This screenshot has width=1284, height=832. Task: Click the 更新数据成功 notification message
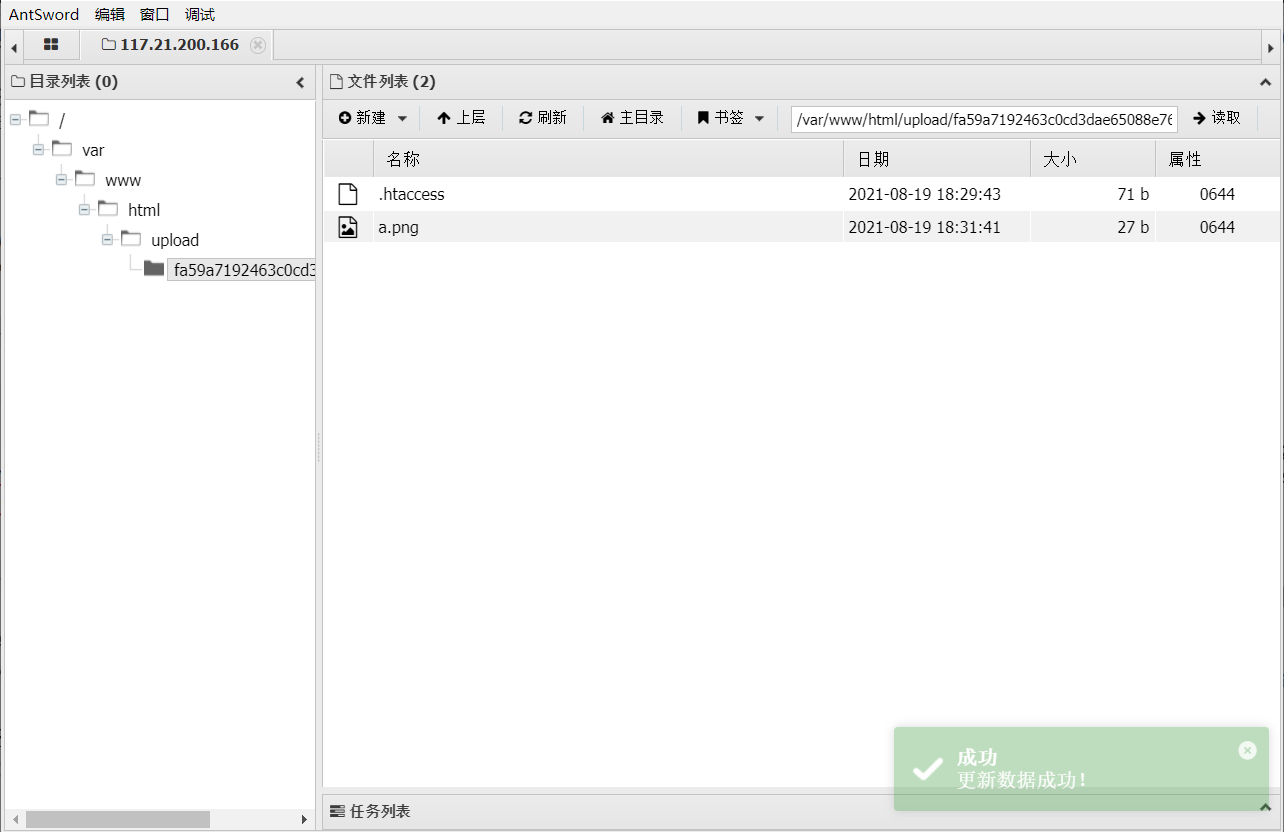1022,780
